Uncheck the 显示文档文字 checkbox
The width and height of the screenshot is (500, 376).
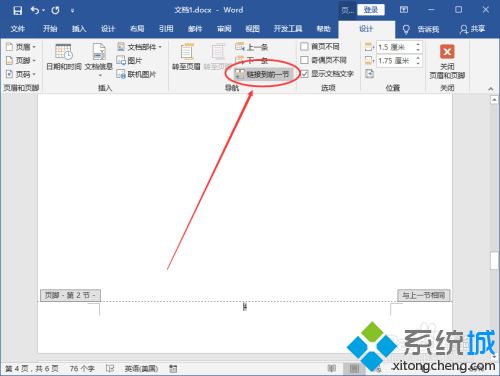point(304,74)
